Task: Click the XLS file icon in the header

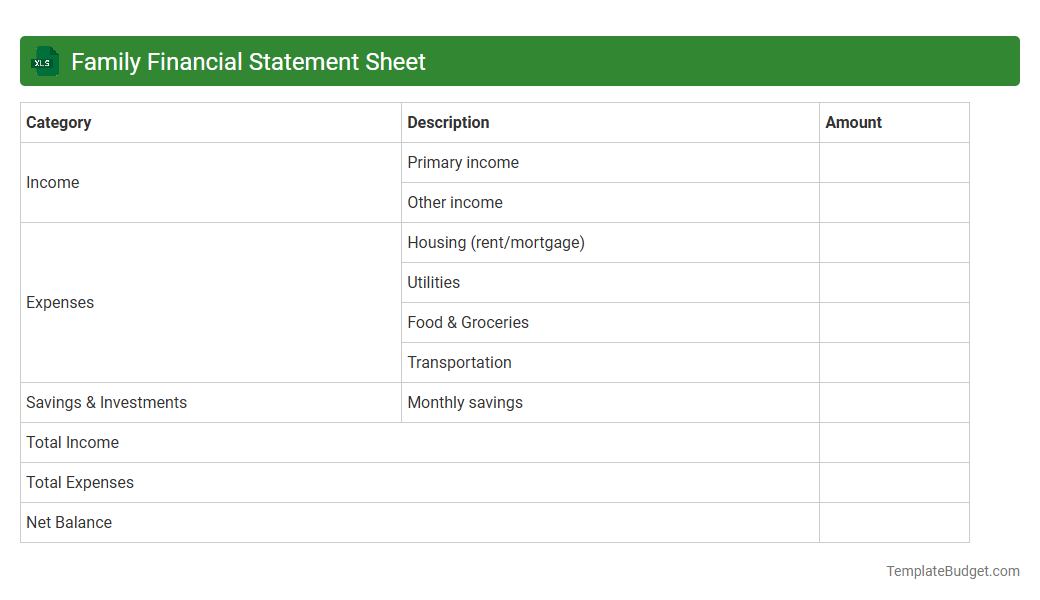Action: coord(44,61)
